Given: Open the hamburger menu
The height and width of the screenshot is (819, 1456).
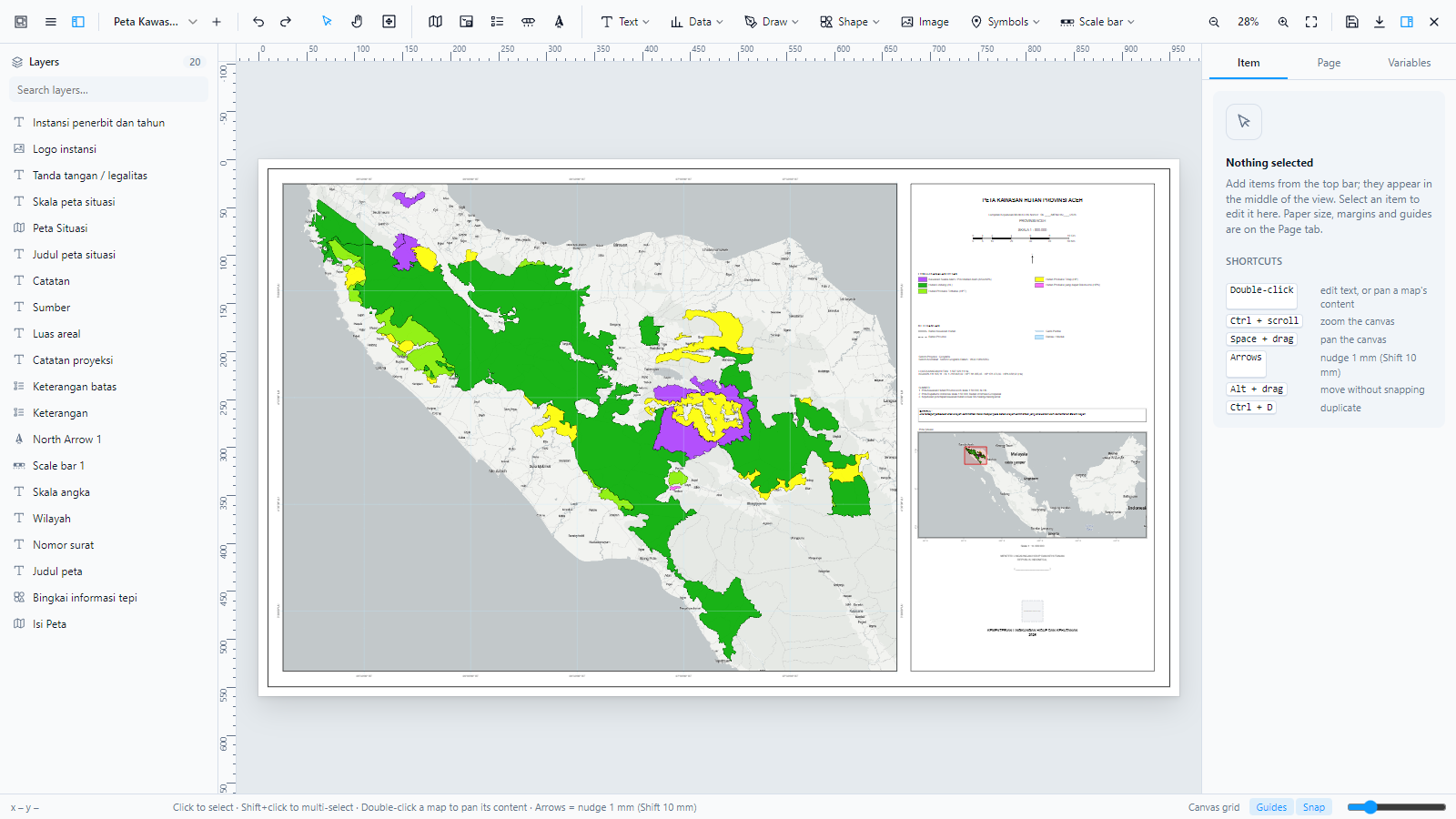Looking at the screenshot, I should click(51, 22).
